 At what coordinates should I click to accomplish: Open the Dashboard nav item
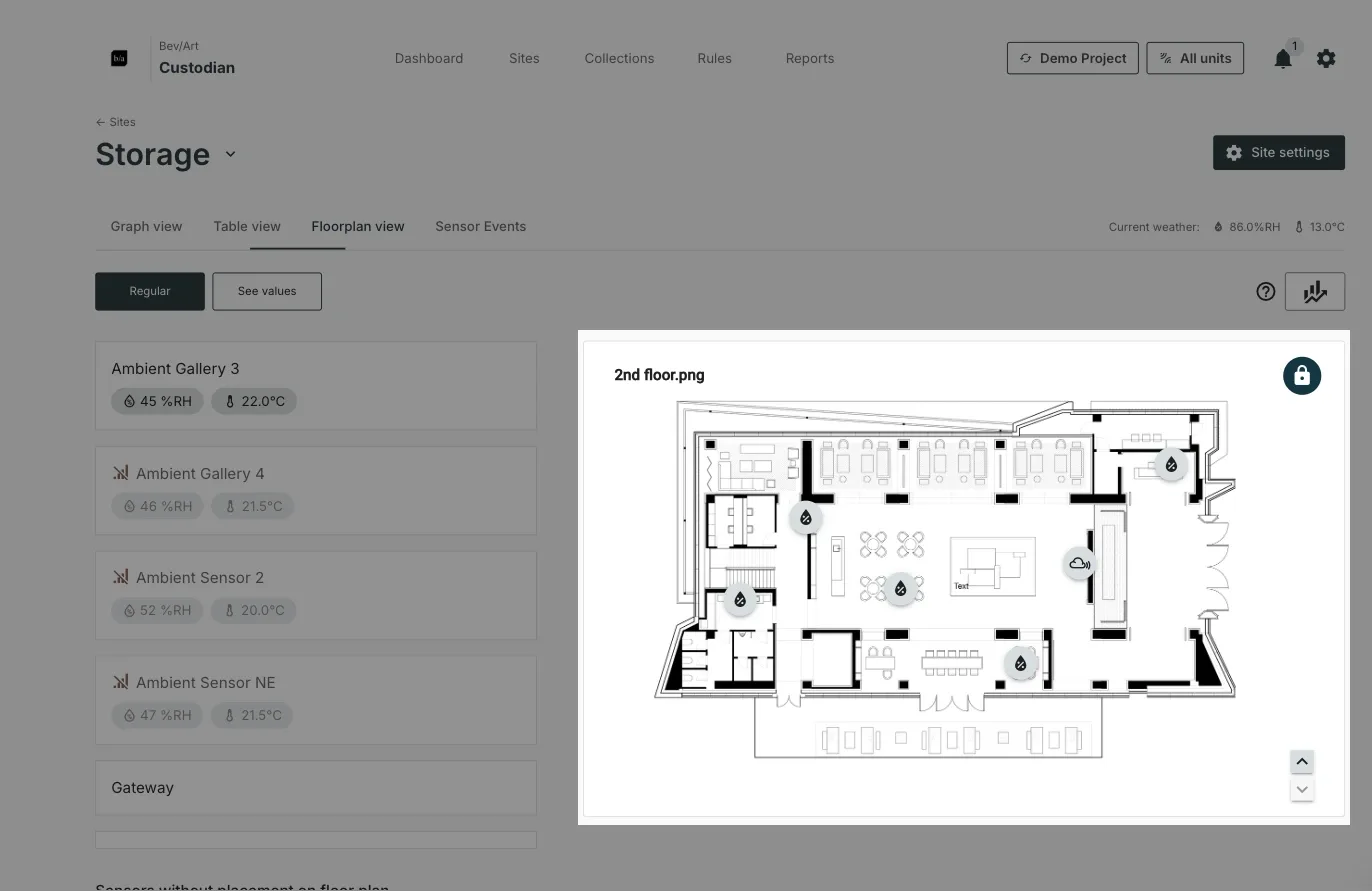[x=429, y=58]
